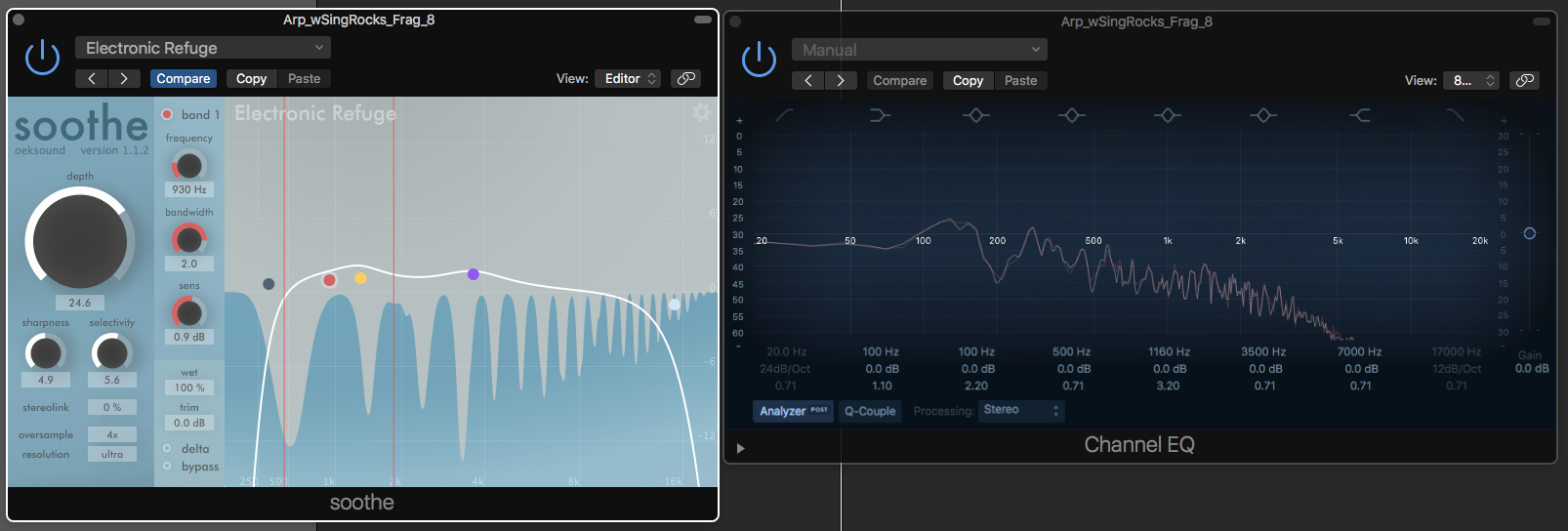The height and width of the screenshot is (531, 1568).
Task: Toggle the bell band icon above 1160 Hz
Action: [x=1167, y=115]
